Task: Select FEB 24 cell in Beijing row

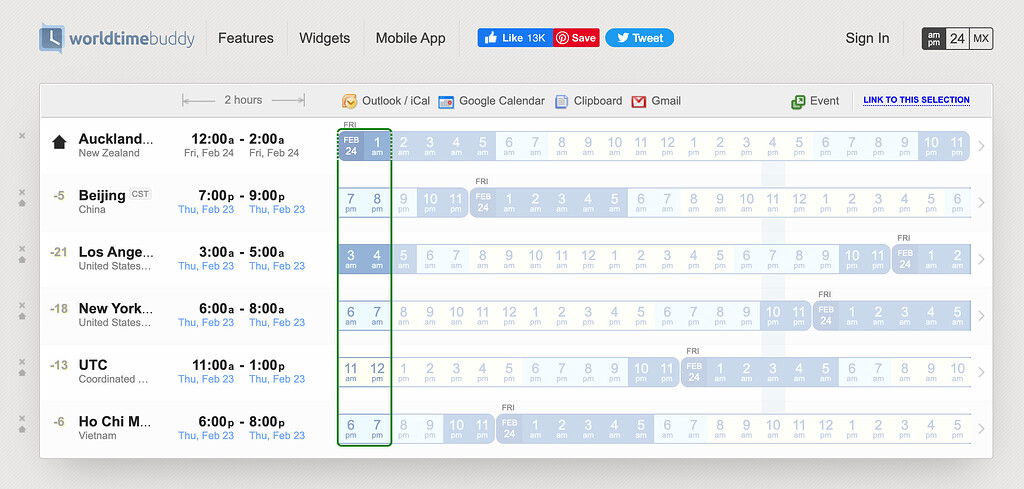Action: (x=483, y=202)
